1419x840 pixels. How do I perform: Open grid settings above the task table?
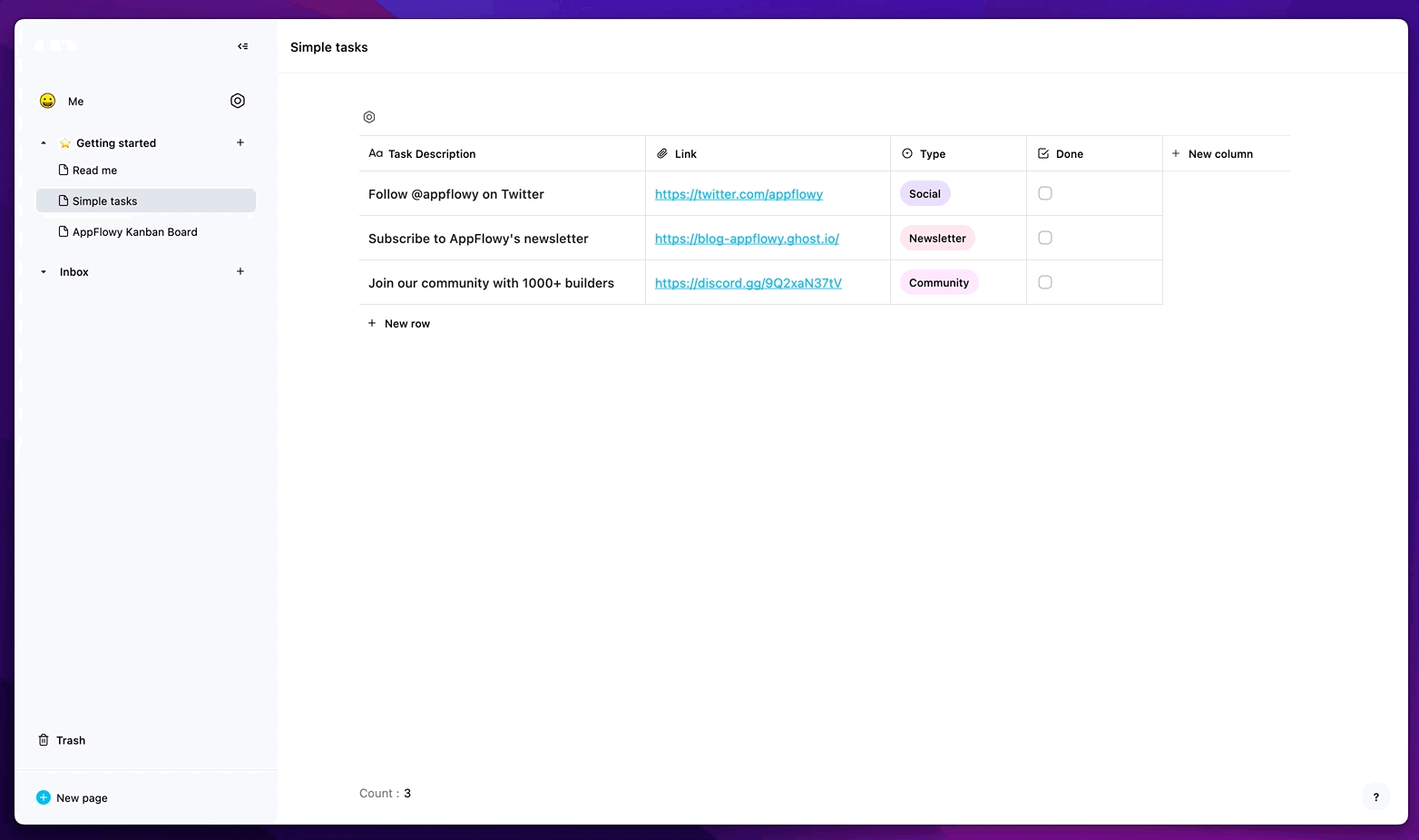click(368, 116)
